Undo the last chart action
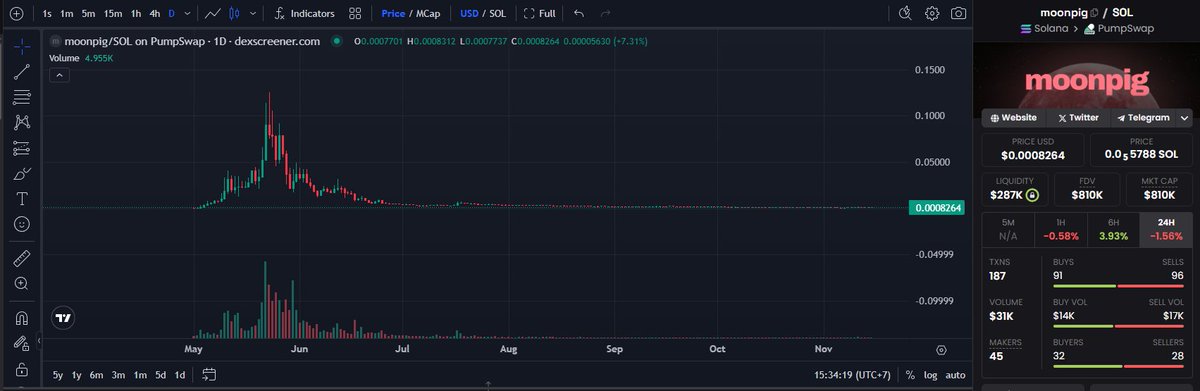The image size is (1200, 391). 579,14
